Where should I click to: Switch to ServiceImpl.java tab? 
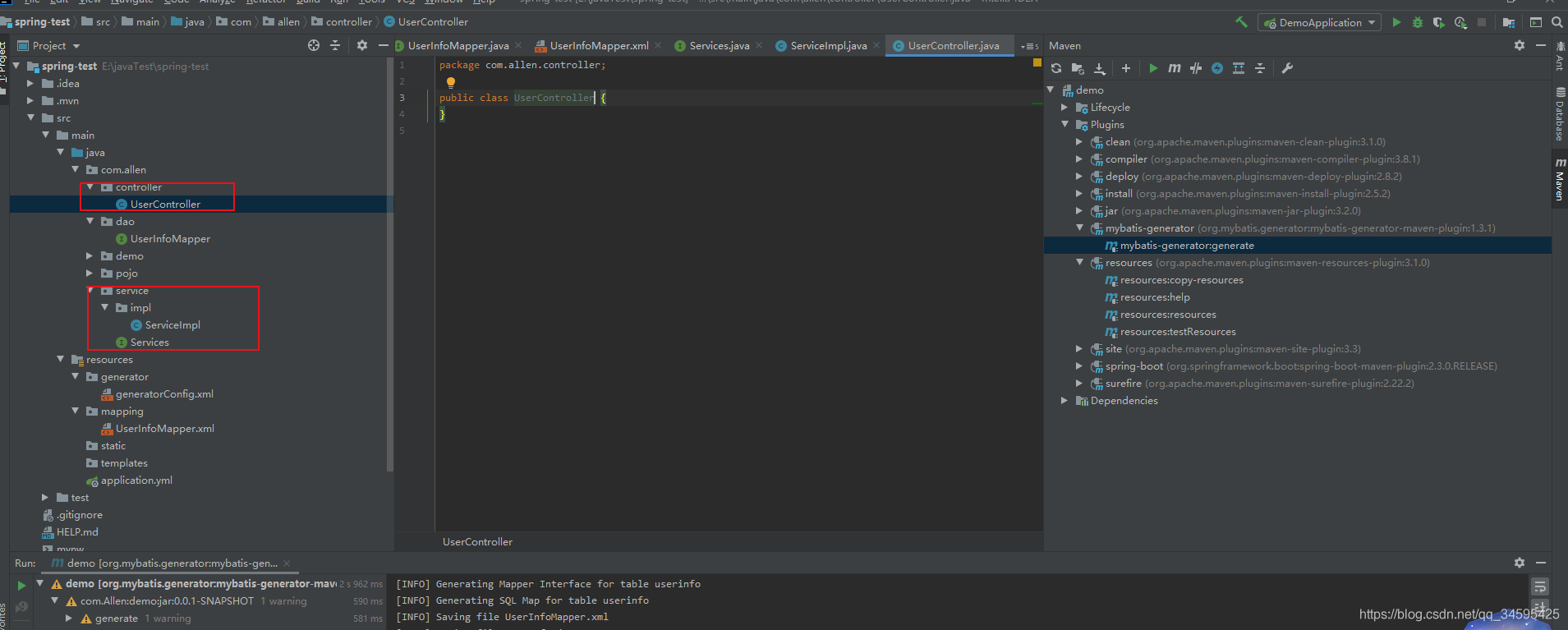click(x=828, y=46)
